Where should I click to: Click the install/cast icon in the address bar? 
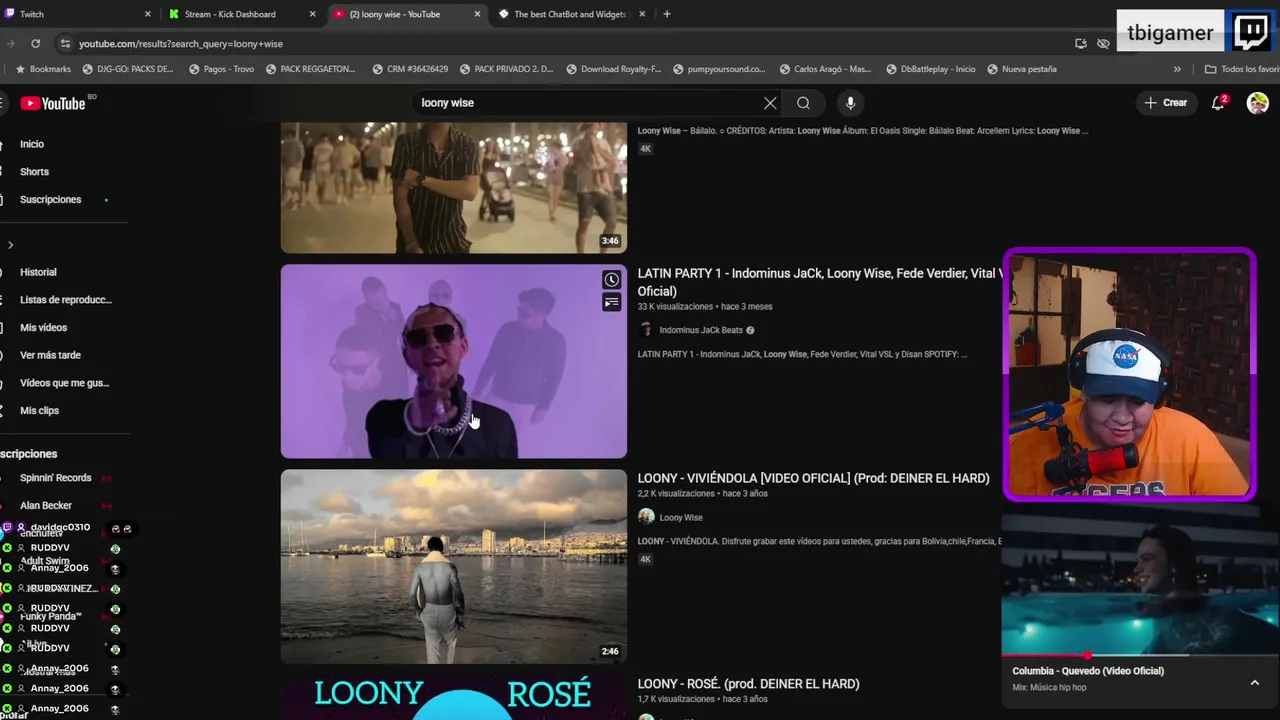(1081, 44)
